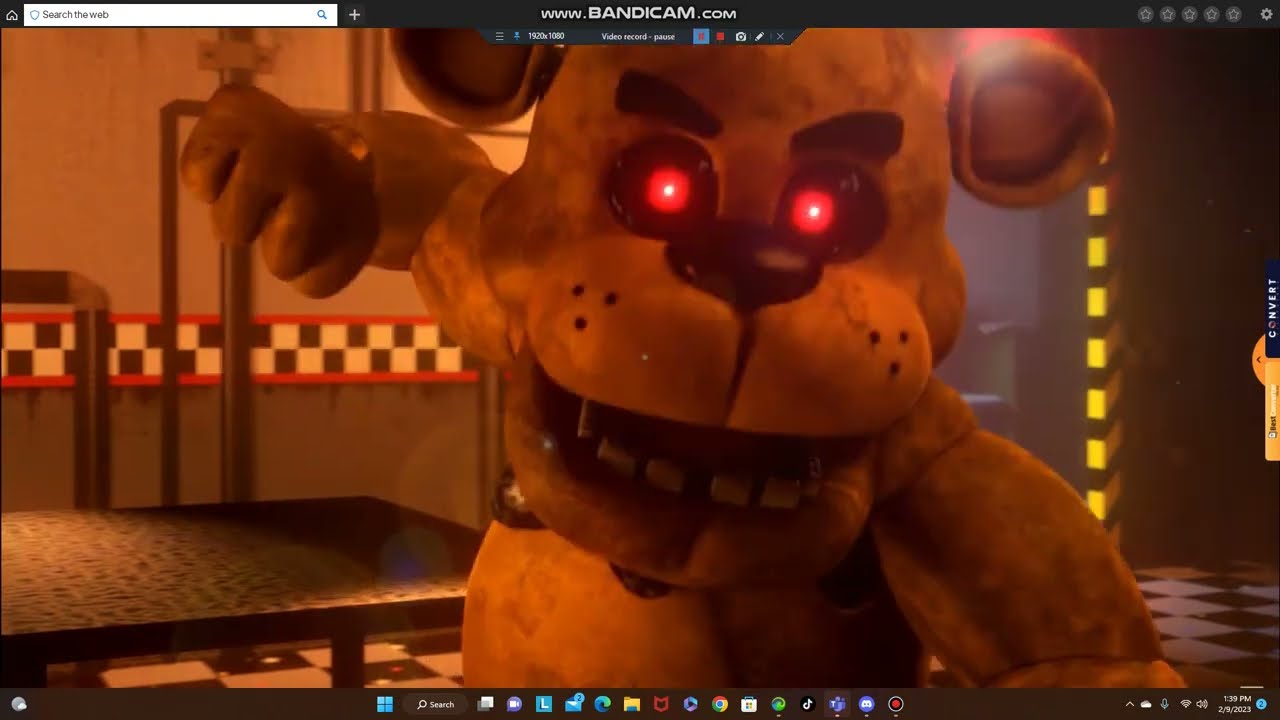Open McAfee from the taskbar

coord(660,704)
